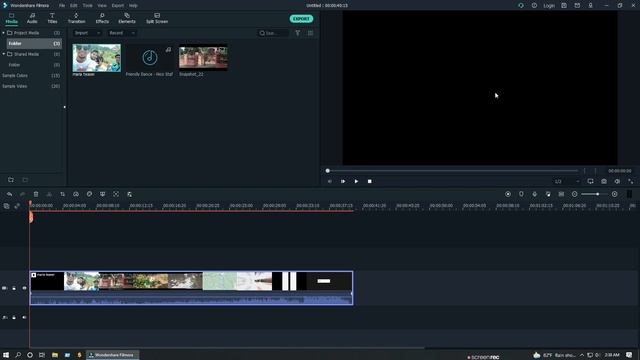
Task: Click the crop tool in timeline toolbar
Action: click(62, 194)
